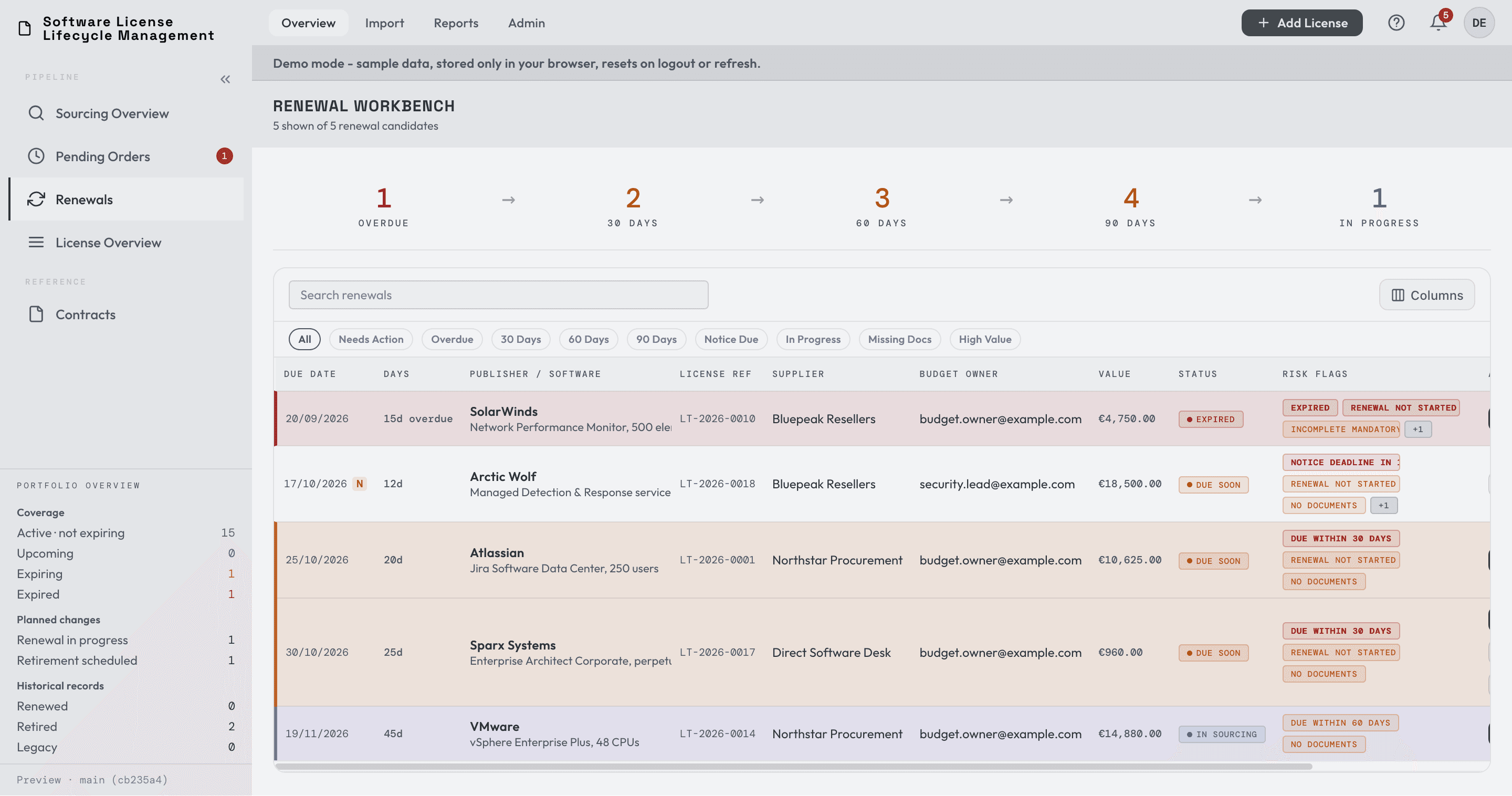Expand +1 risk flags on Arctic Wolf row

tap(1384, 506)
